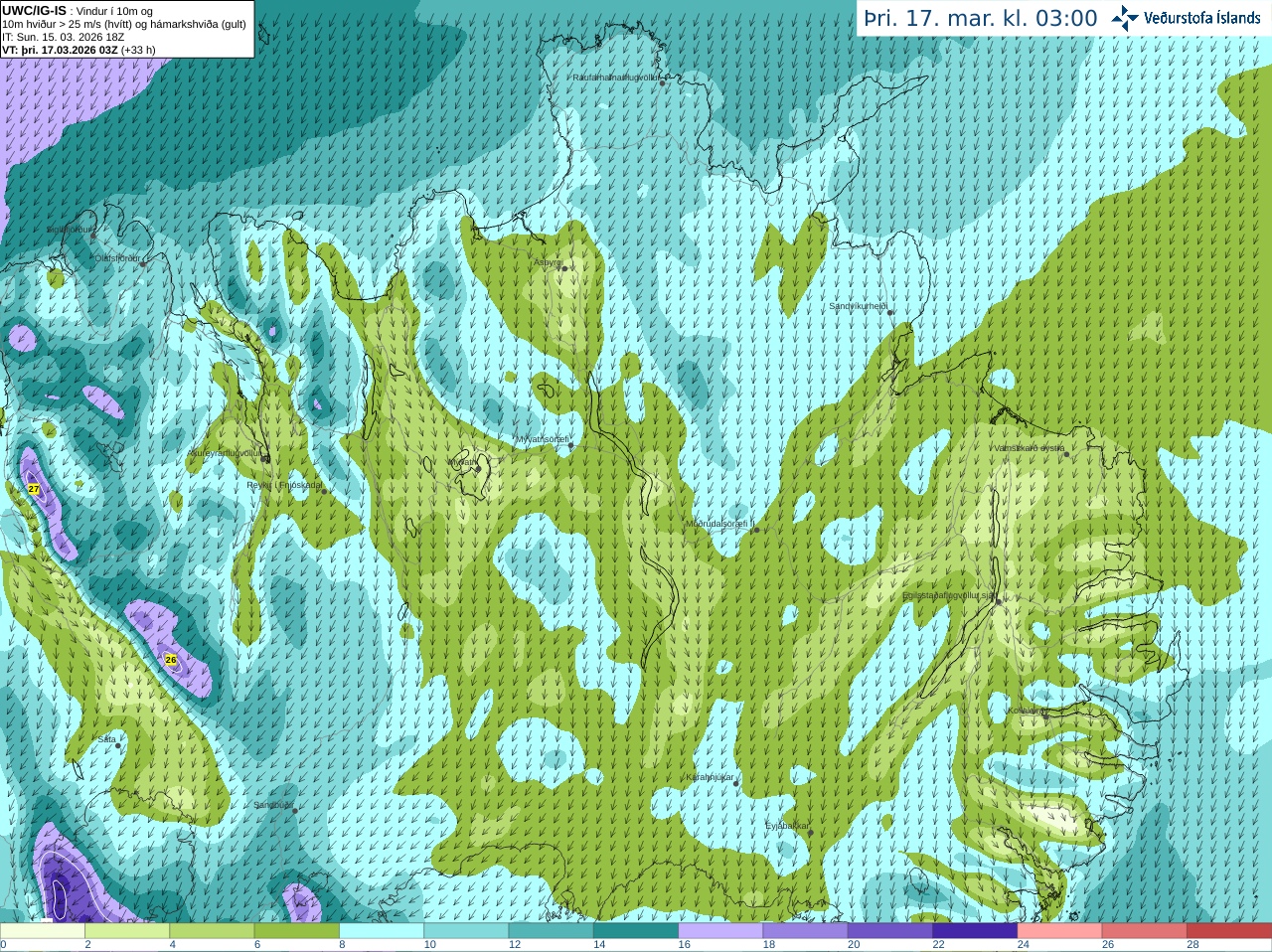
Task: Select the Sáta station dot
Action: coord(119,745)
